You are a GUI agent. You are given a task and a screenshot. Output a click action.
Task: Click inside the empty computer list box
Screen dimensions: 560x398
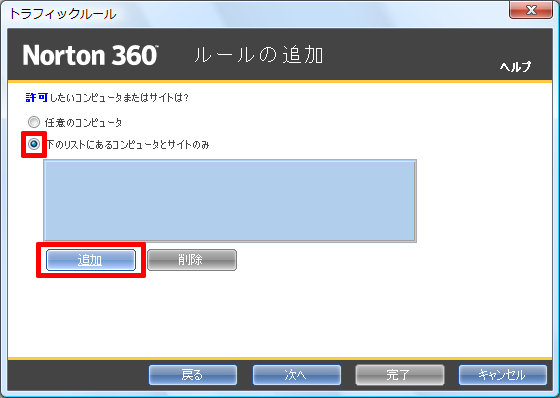click(x=230, y=201)
